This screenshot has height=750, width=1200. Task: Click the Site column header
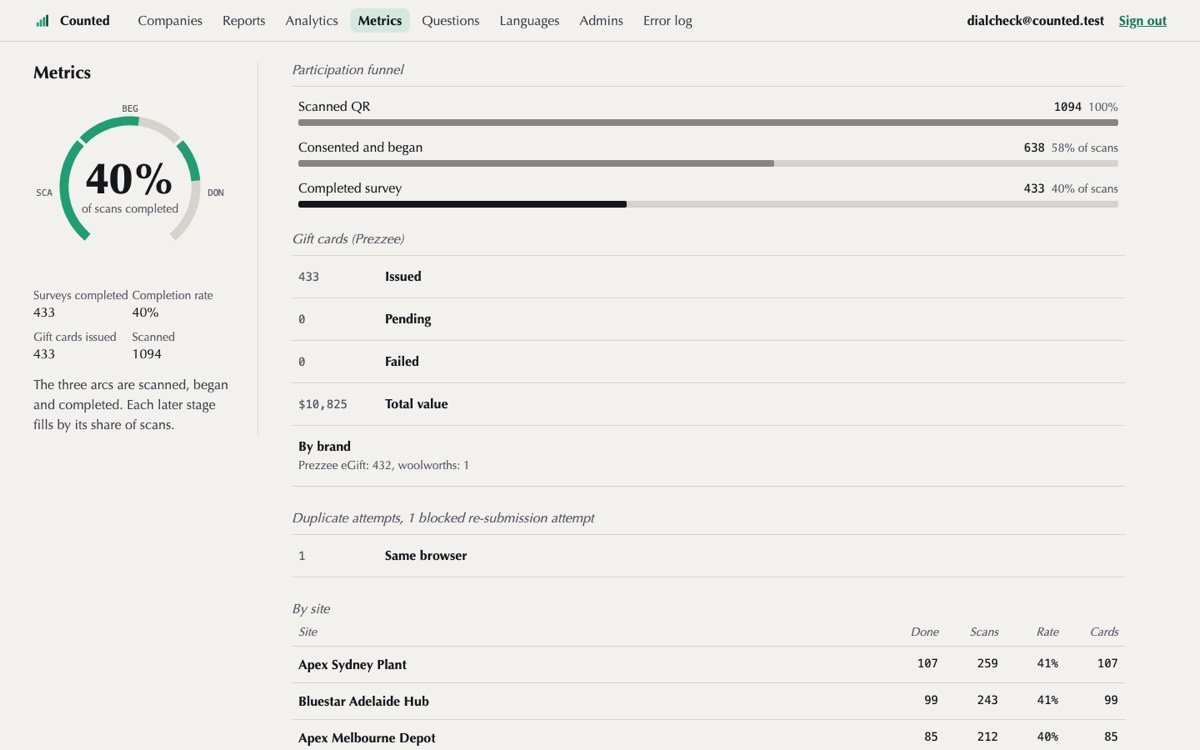click(x=308, y=632)
